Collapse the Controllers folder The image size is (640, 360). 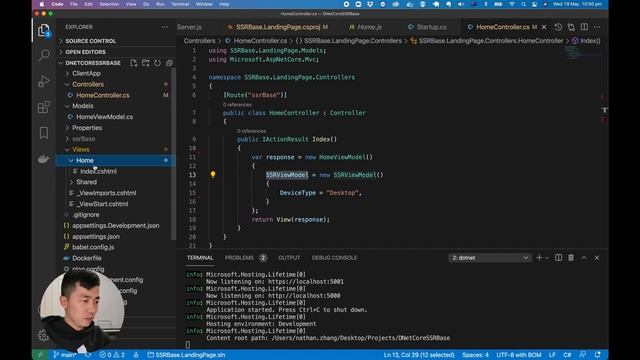tap(88, 84)
